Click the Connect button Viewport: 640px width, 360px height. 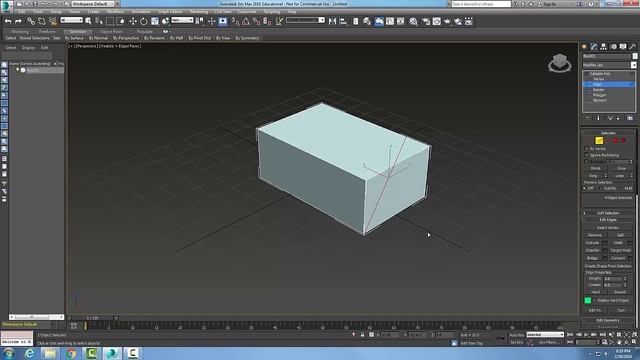pos(618,258)
